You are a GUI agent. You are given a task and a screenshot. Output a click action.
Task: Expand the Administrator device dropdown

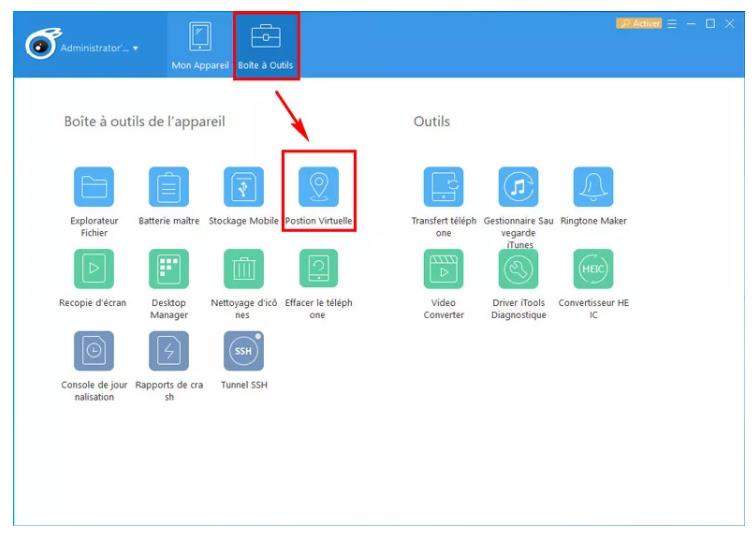click(98, 48)
